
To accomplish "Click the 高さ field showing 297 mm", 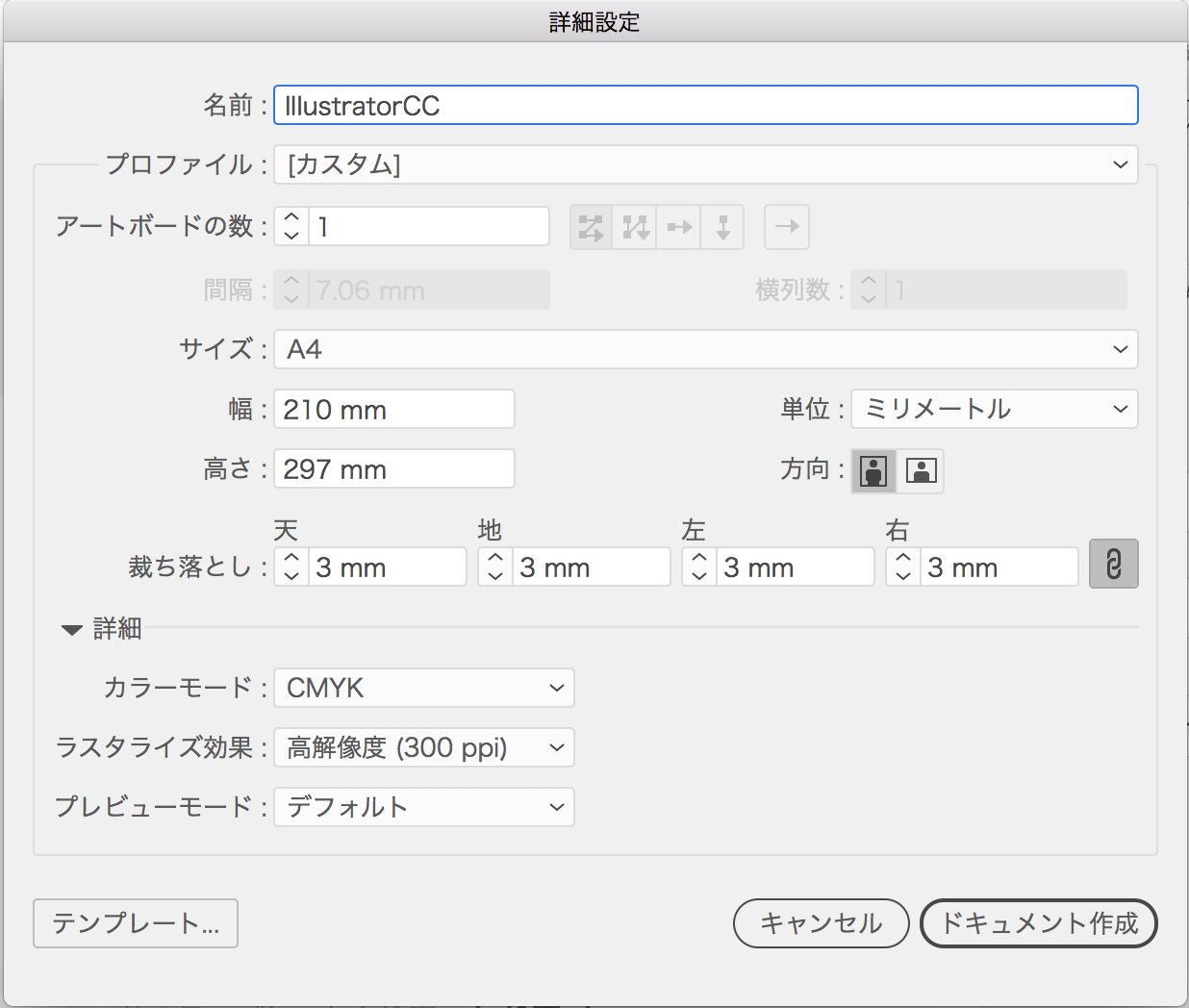I will 394,468.
